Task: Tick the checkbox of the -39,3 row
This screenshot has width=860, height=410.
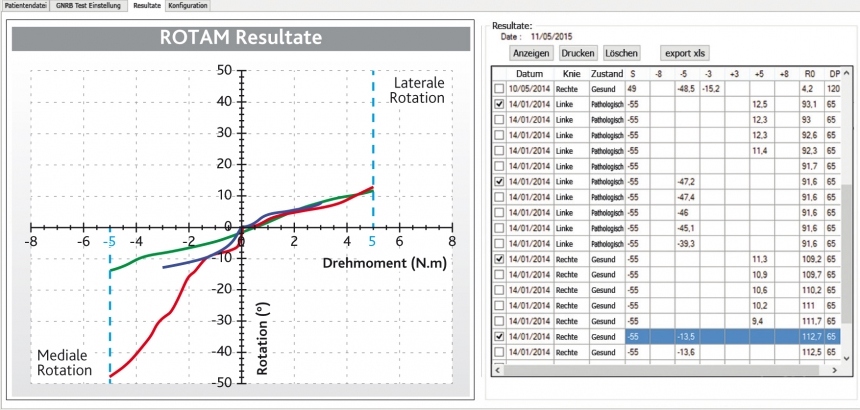Action: [499, 243]
